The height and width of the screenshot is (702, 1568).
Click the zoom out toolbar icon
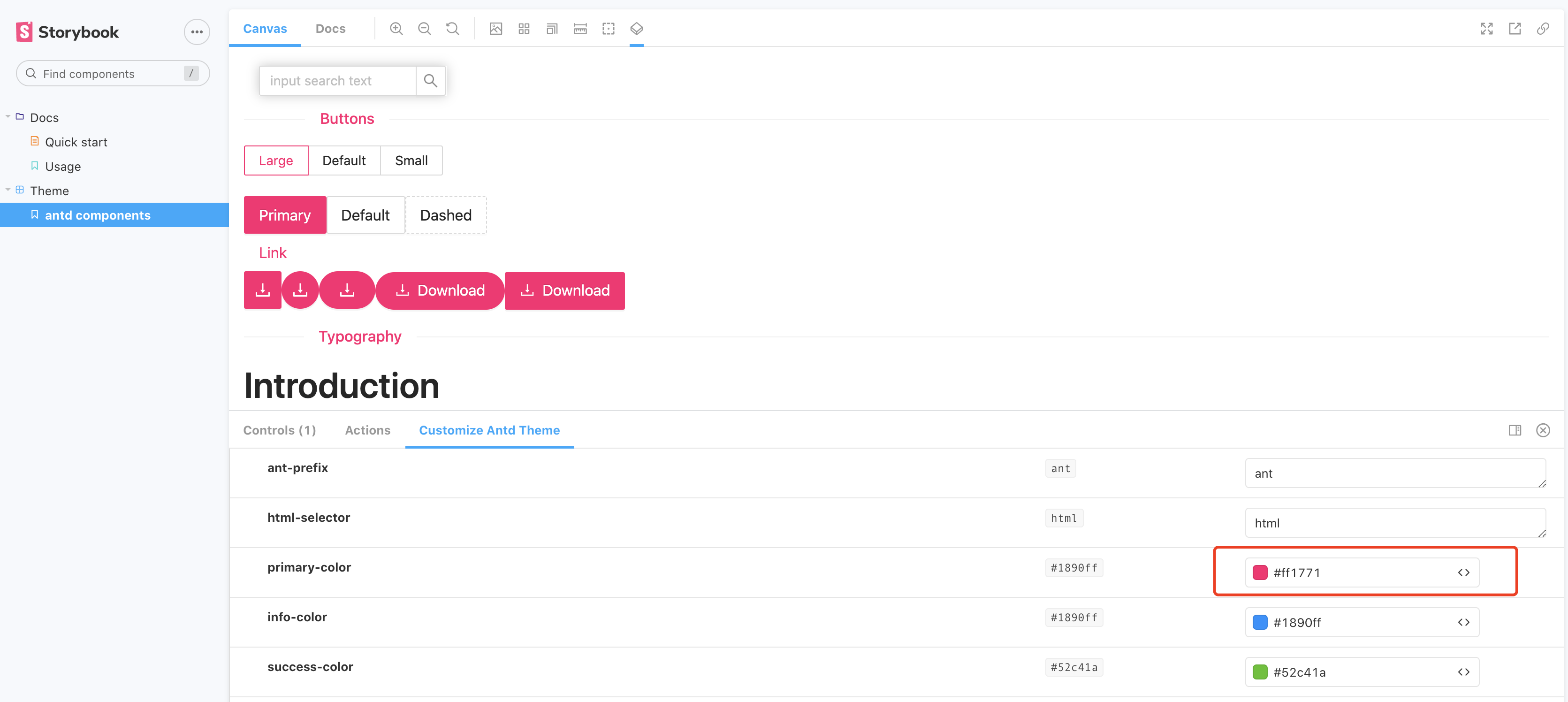click(x=424, y=29)
